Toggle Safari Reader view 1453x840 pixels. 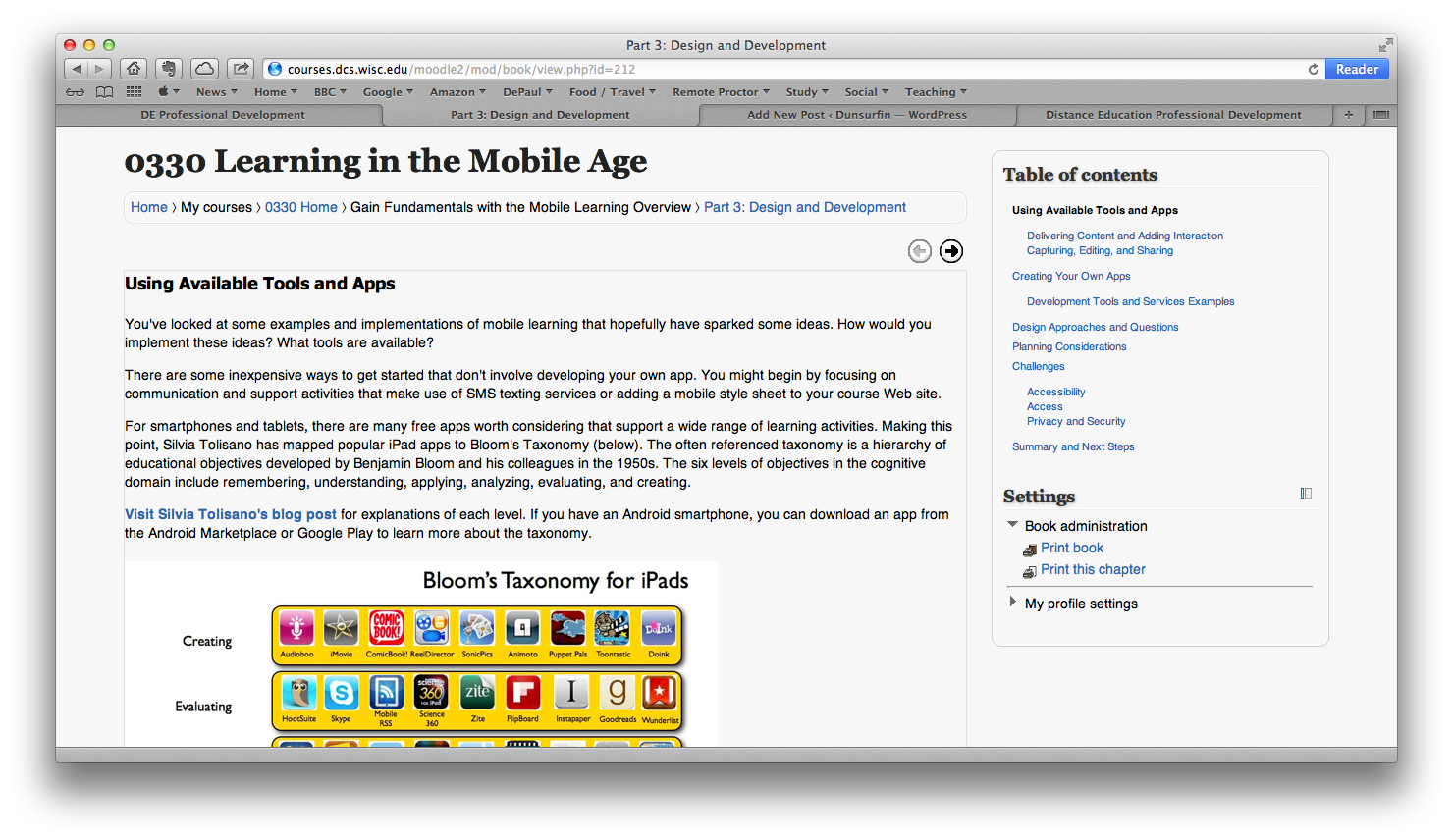[x=1357, y=70]
